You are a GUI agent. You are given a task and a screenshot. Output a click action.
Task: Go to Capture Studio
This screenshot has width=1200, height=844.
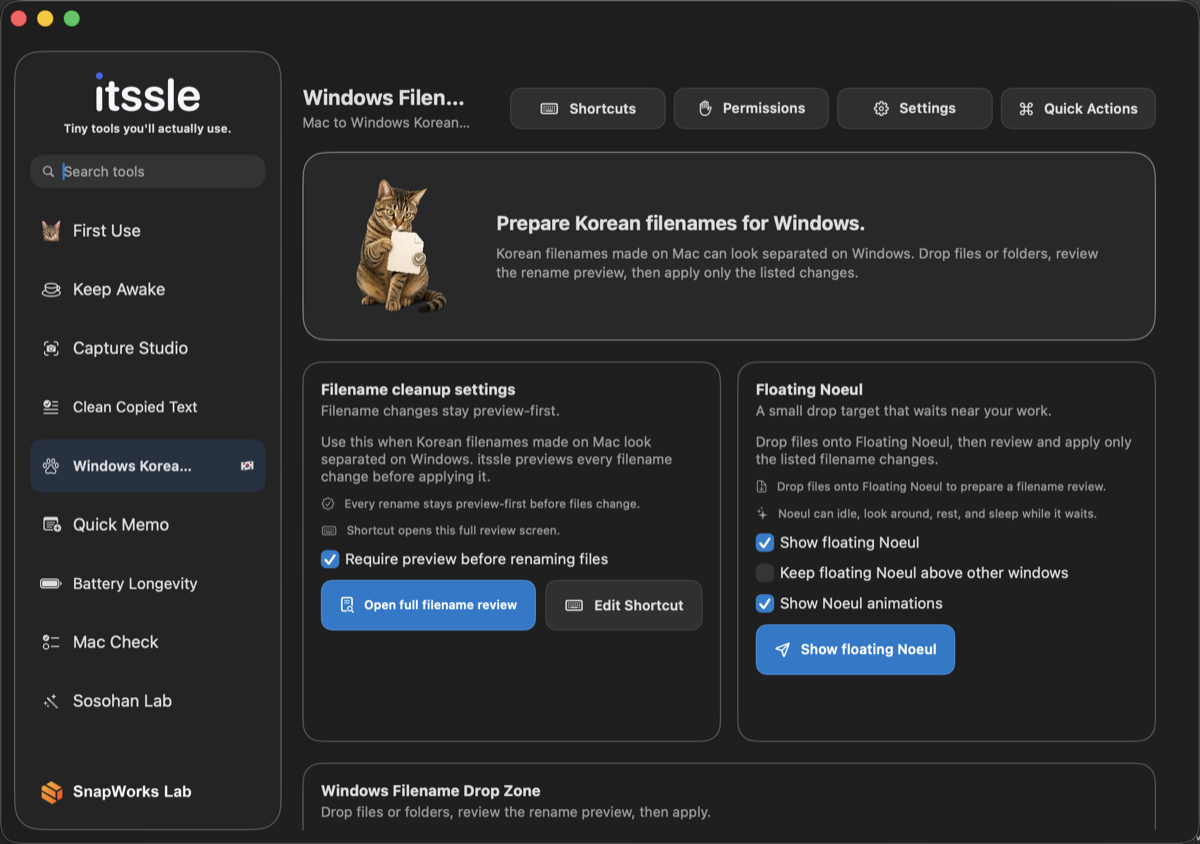pyautogui.click(x=148, y=348)
